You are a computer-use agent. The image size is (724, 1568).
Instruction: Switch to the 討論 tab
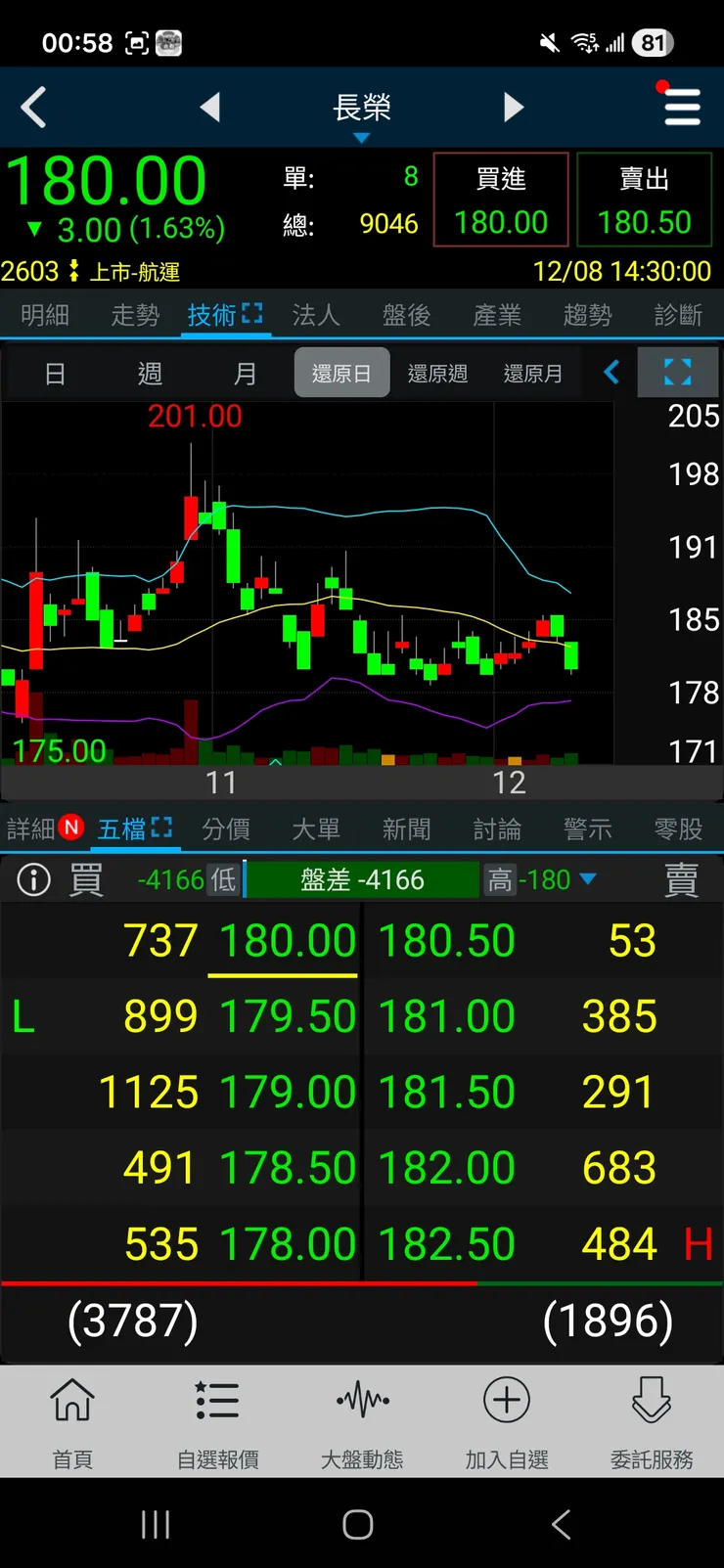pos(497,829)
